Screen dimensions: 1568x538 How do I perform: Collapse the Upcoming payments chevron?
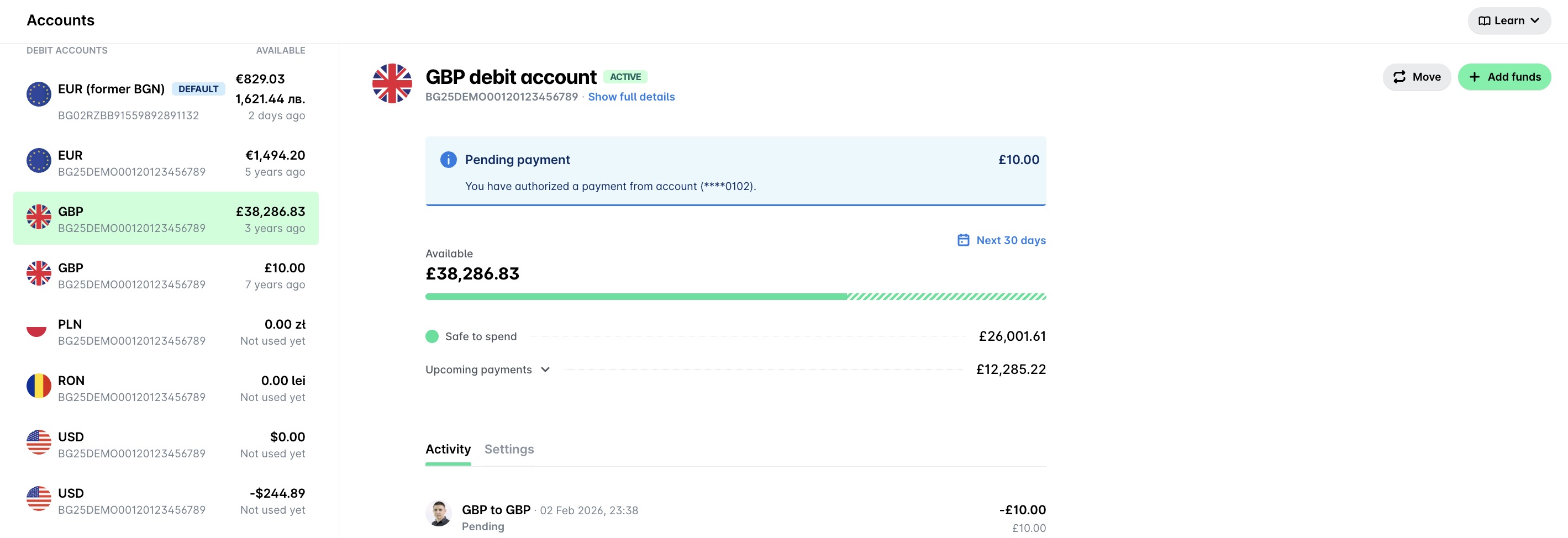tap(545, 370)
